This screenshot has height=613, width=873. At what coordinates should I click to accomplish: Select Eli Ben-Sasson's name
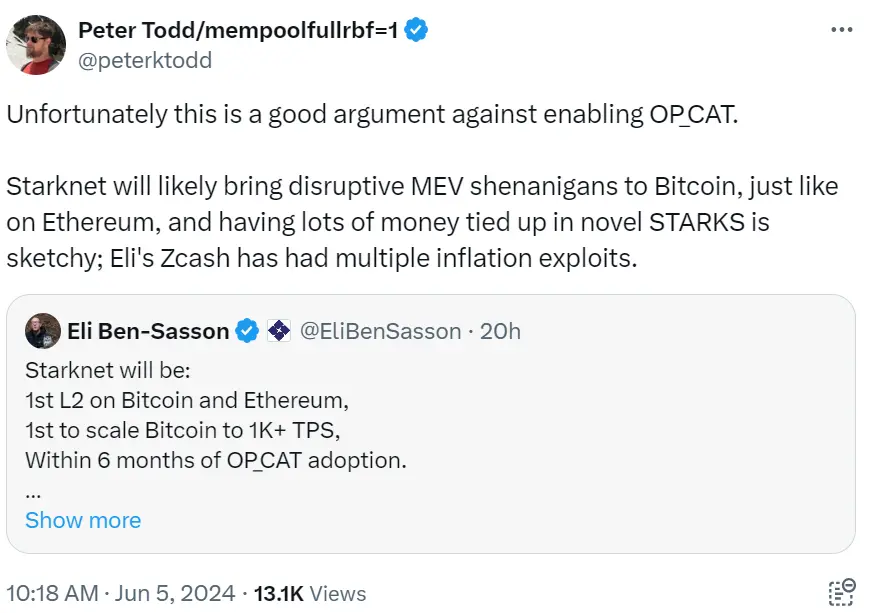(152, 330)
